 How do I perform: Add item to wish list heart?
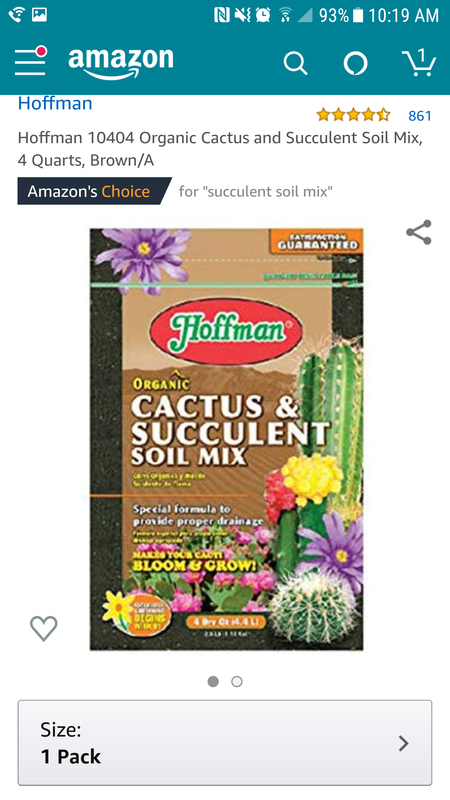pyautogui.click(x=44, y=628)
